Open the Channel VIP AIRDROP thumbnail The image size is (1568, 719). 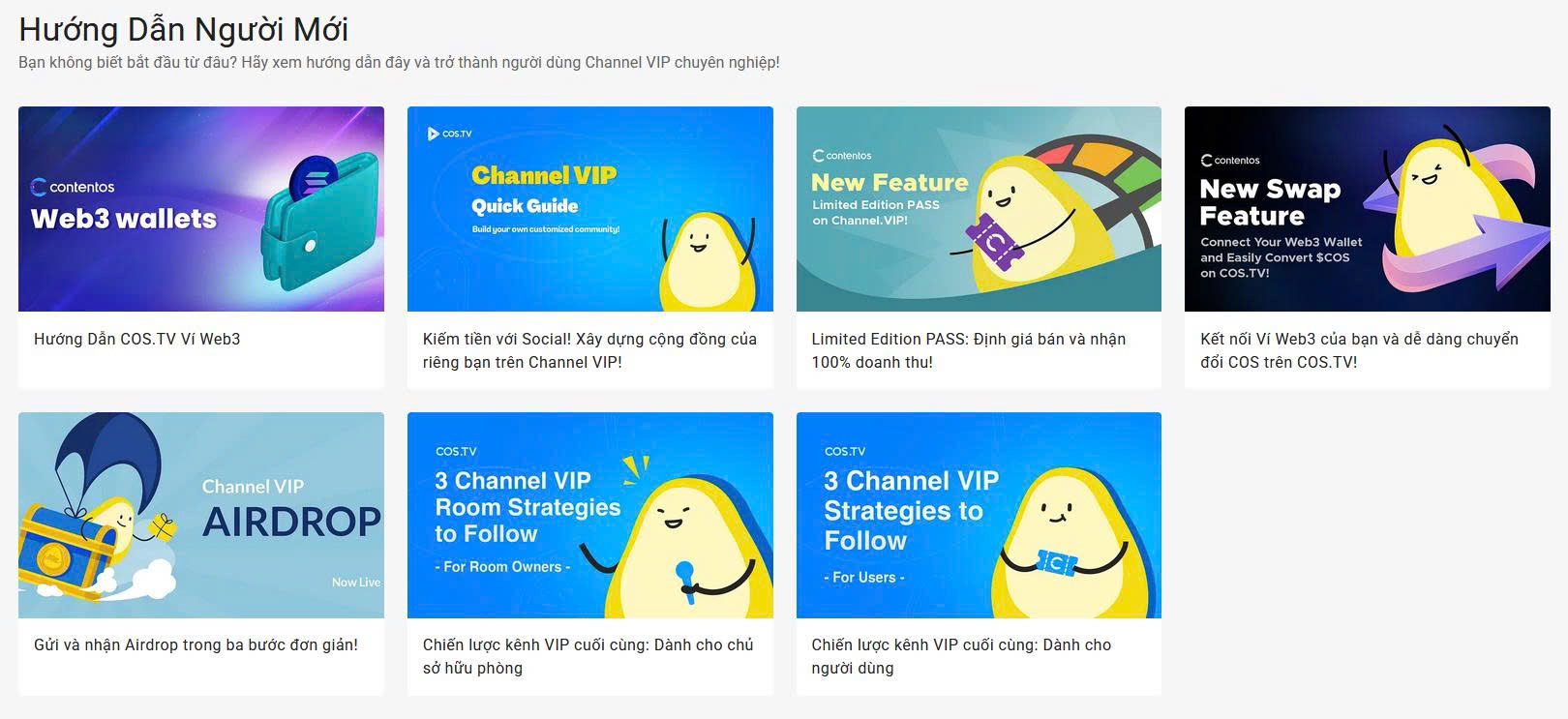(x=201, y=515)
